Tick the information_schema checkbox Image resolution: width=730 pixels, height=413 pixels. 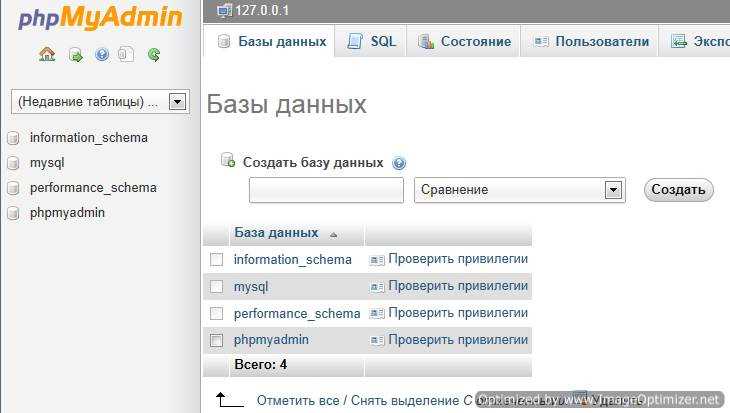pyautogui.click(x=216, y=259)
